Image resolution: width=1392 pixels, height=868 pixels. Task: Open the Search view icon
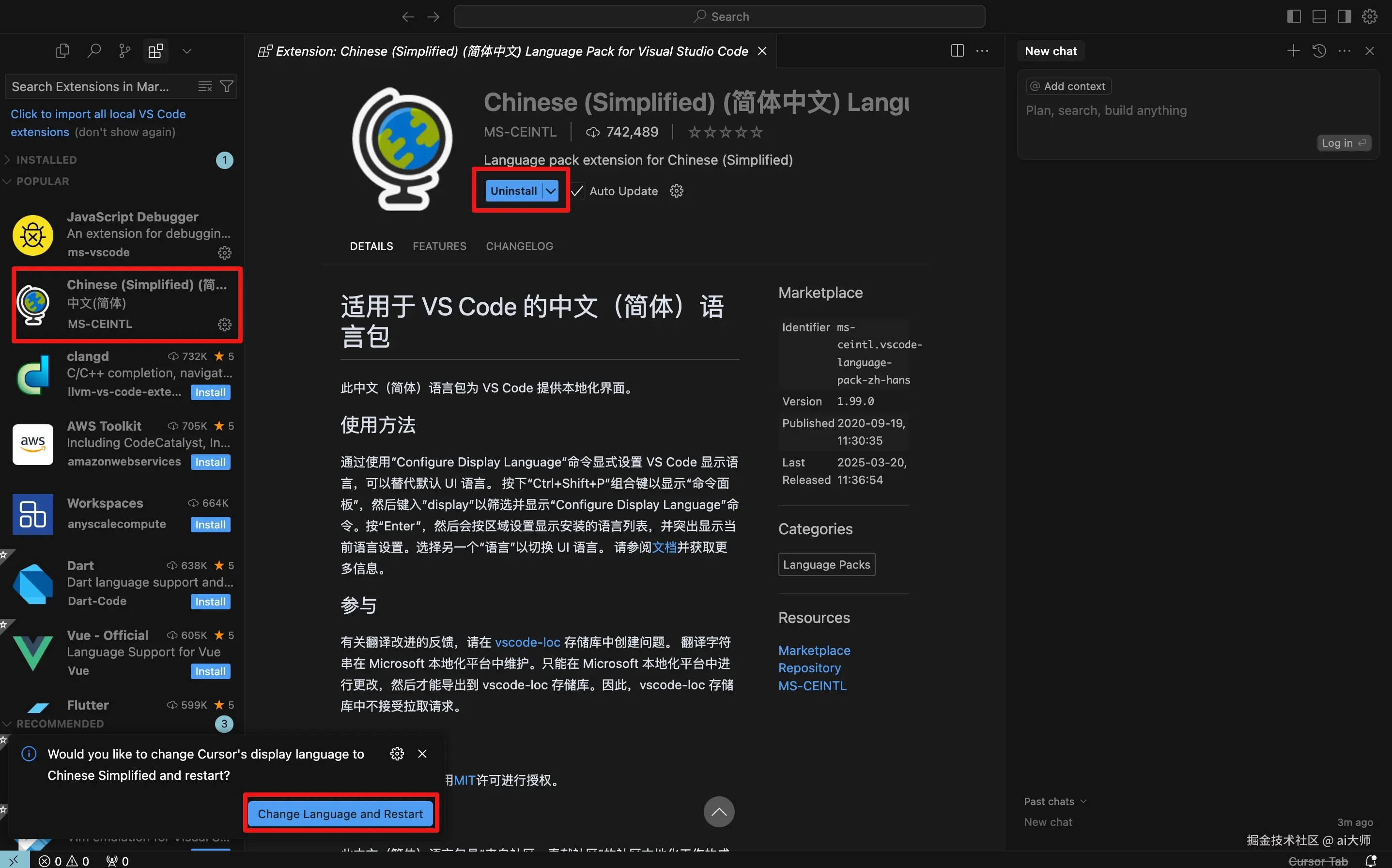click(93, 51)
